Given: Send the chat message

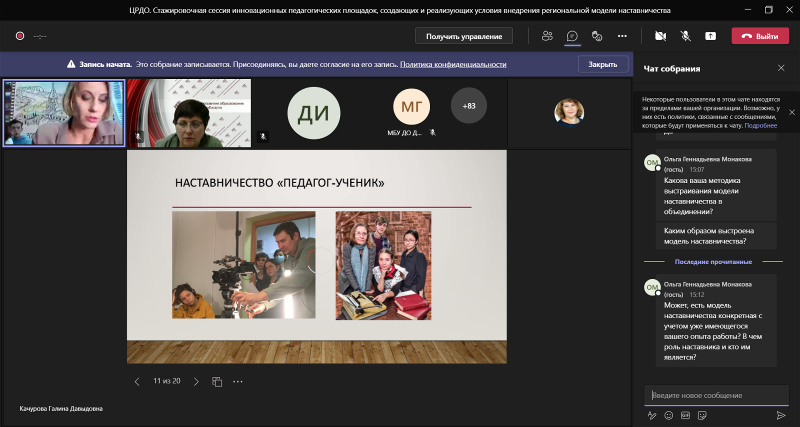Looking at the screenshot, I should click(x=781, y=415).
